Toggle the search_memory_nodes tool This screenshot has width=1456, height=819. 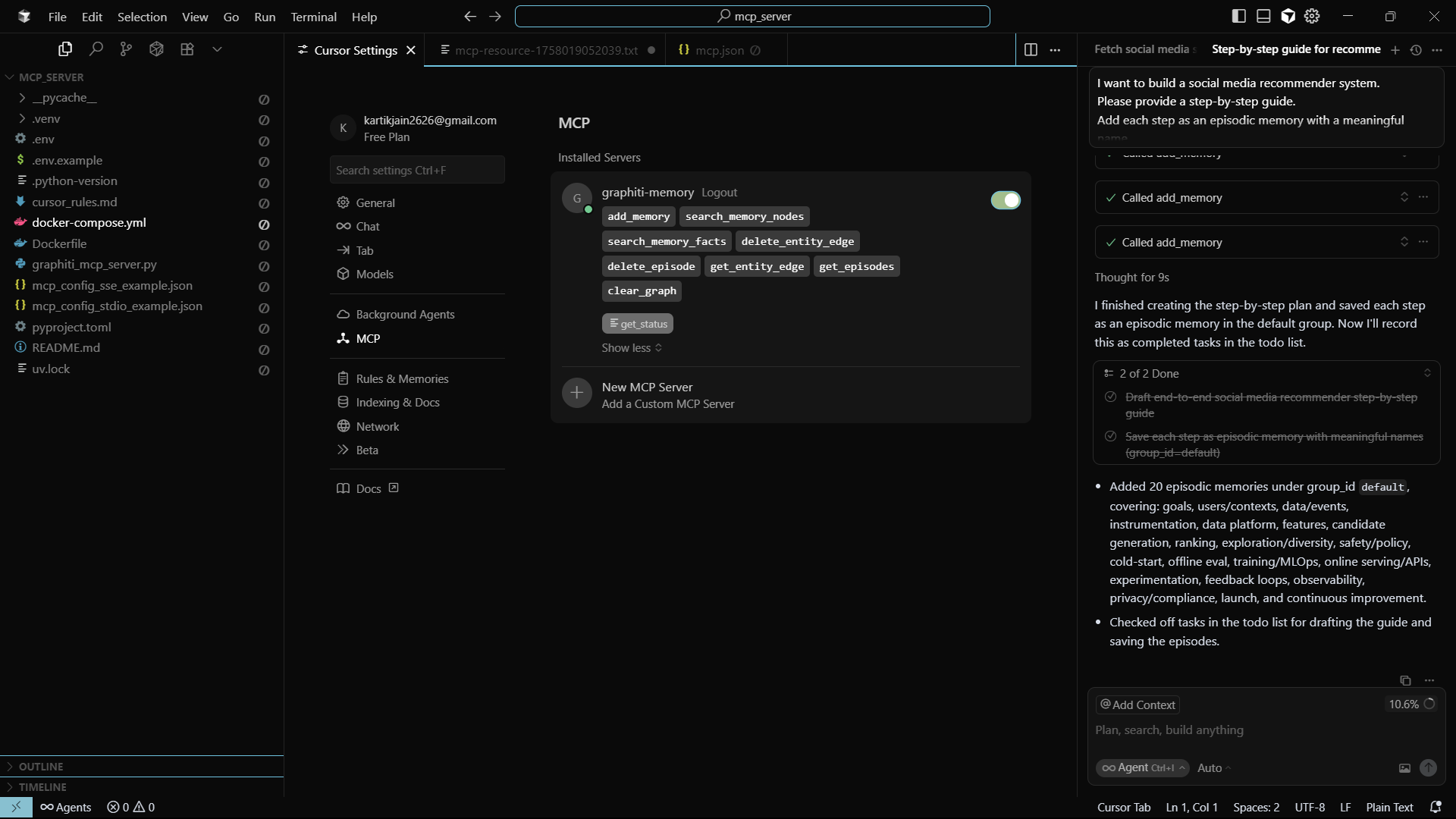(745, 217)
